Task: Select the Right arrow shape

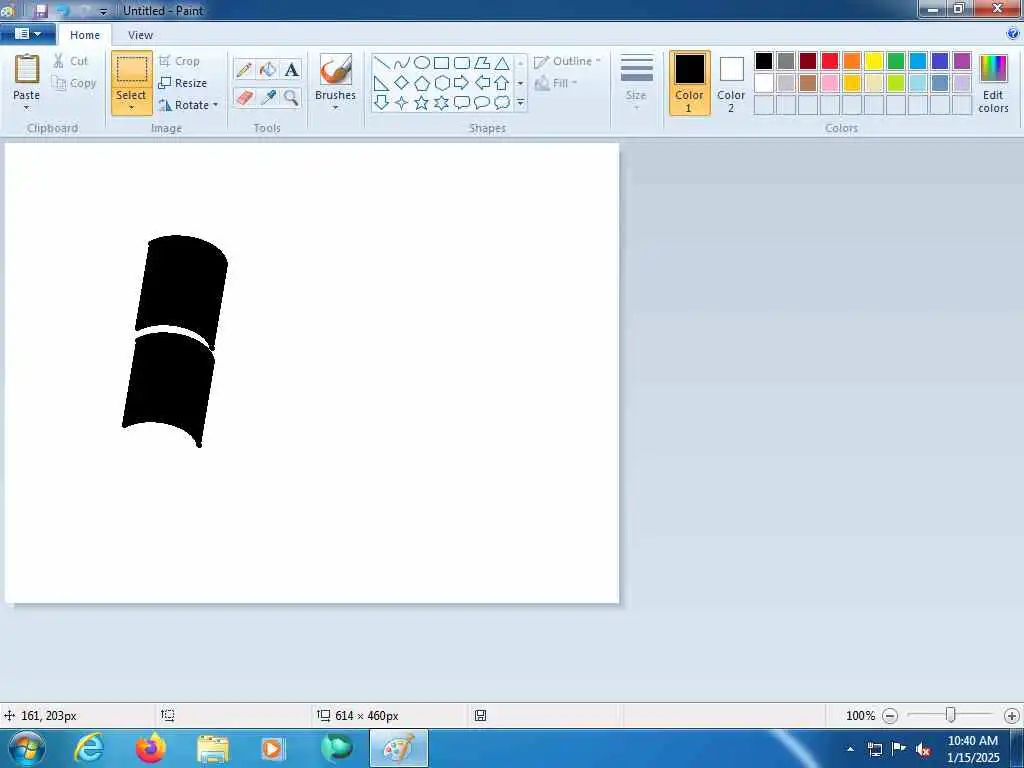Action: point(462,83)
